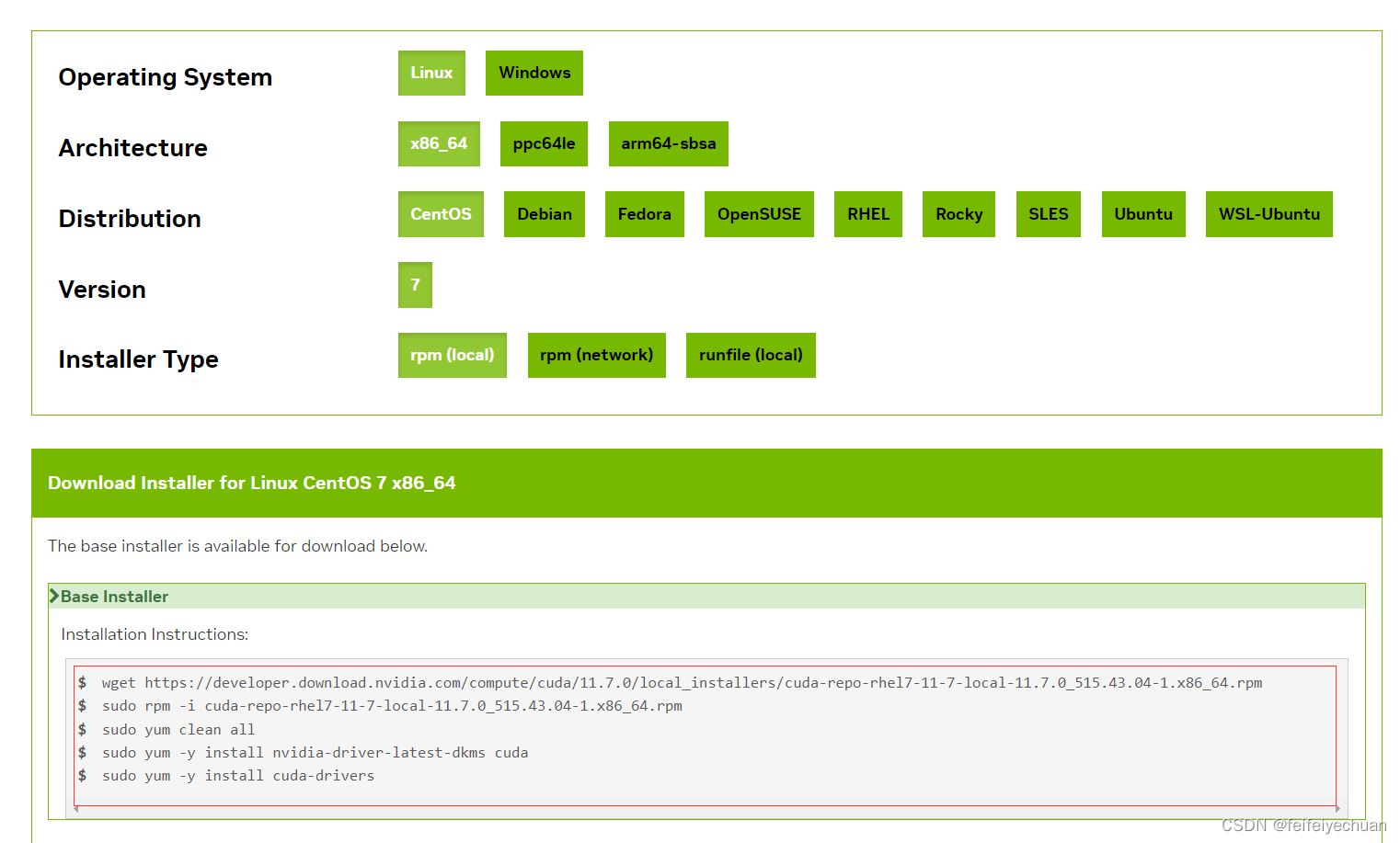Select CentOS distribution
1400x843 pixels.
[x=441, y=214]
